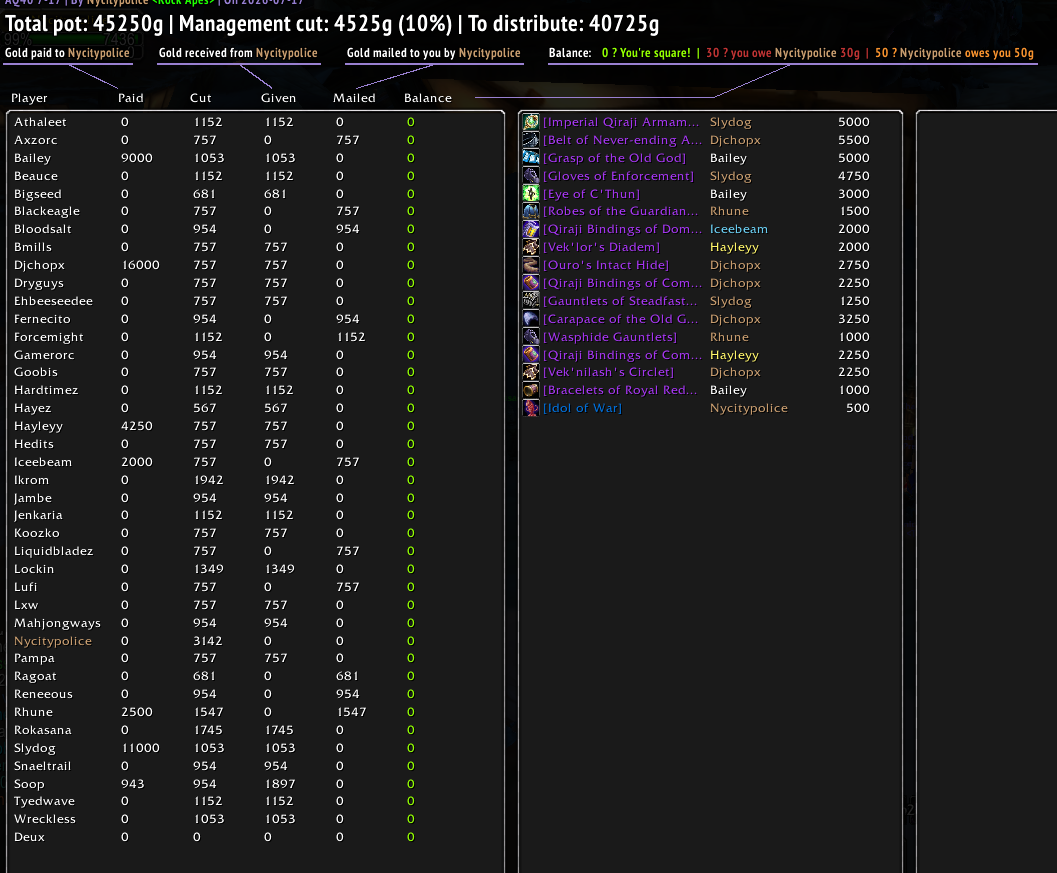The height and width of the screenshot is (873, 1057).
Task: Open the Gloves of Enforcement link
Action: coord(618,176)
